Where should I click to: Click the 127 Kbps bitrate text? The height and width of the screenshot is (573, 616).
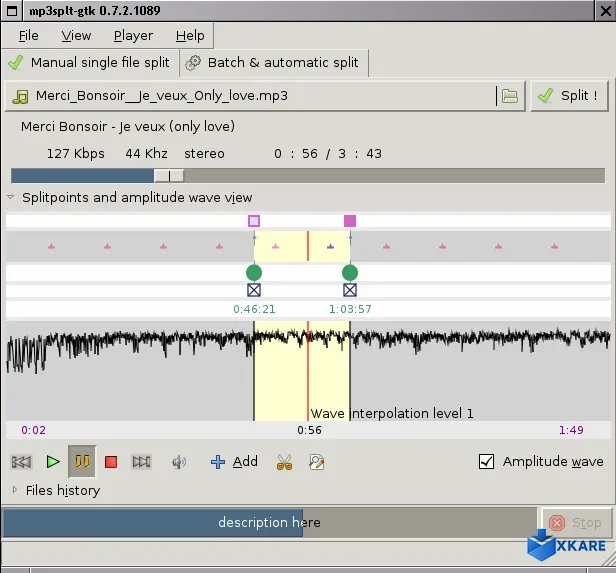pos(75,154)
